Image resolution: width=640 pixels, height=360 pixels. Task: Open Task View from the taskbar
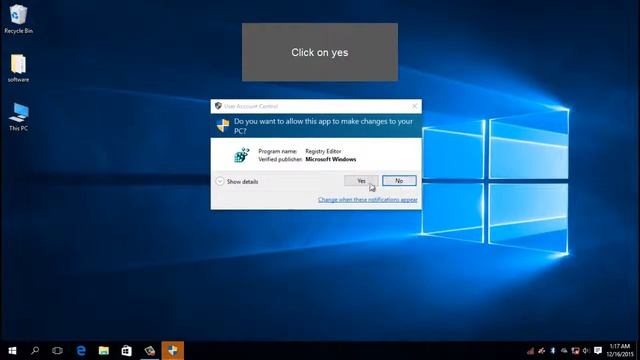(x=58, y=351)
